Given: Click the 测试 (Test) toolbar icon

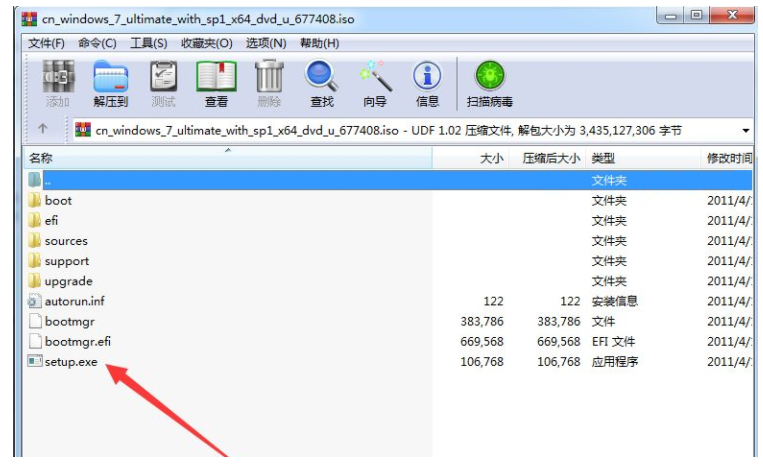Looking at the screenshot, I should coord(164,76).
